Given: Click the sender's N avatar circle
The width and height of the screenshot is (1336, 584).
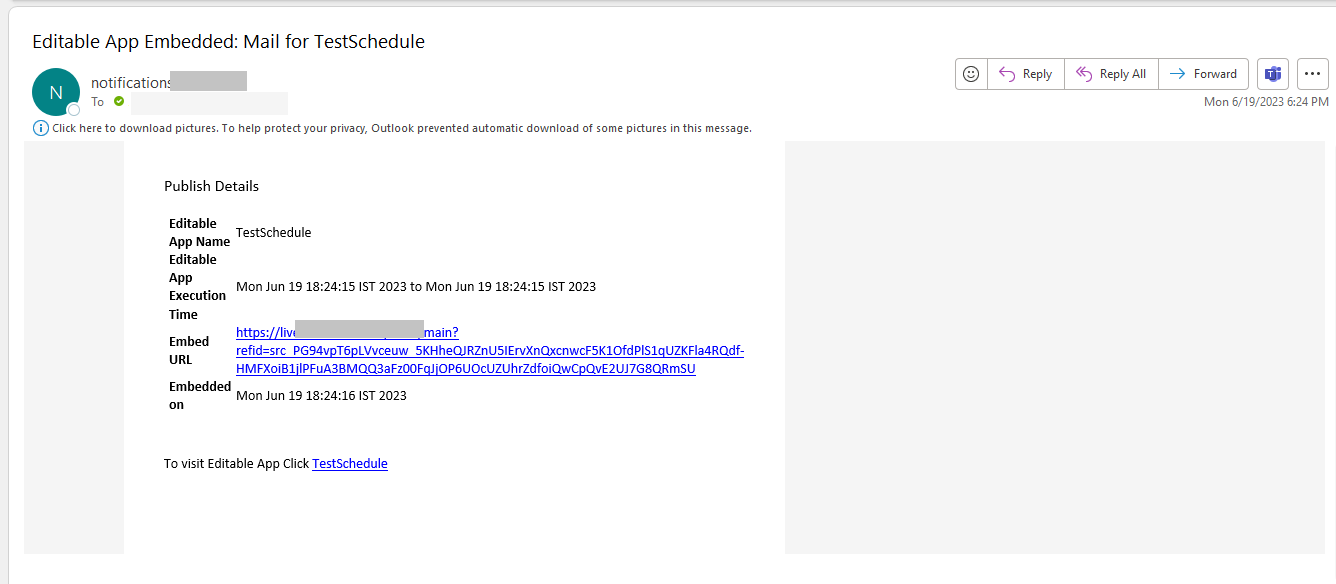Looking at the screenshot, I should 56,92.
